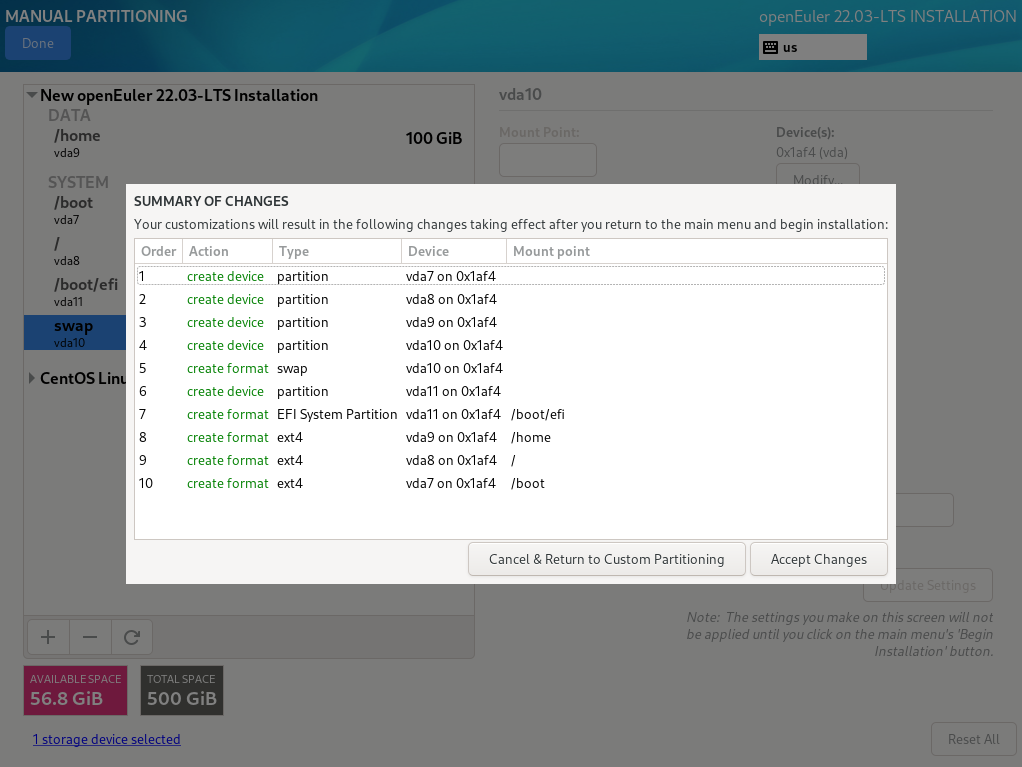
Task: Select the swap vda10 partition entry
Action: [74, 333]
